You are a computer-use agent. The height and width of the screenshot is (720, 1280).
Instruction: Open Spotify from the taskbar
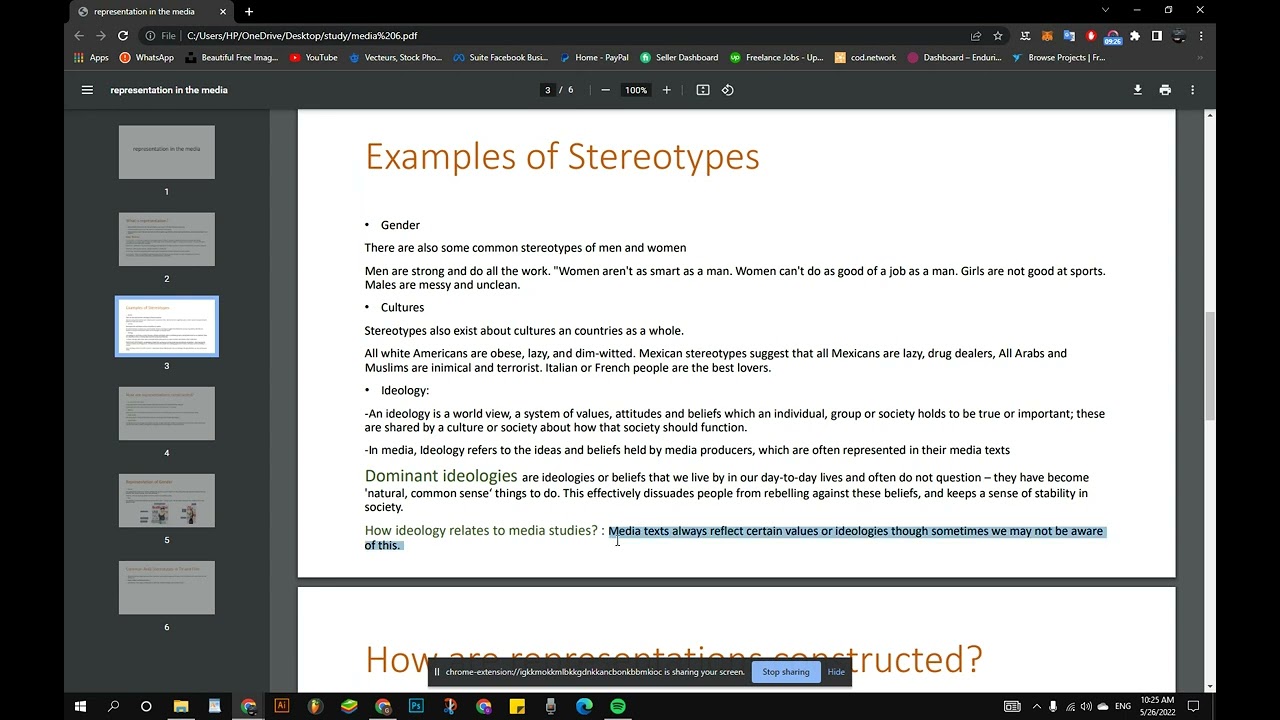pyautogui.click(x=618, y=706)
